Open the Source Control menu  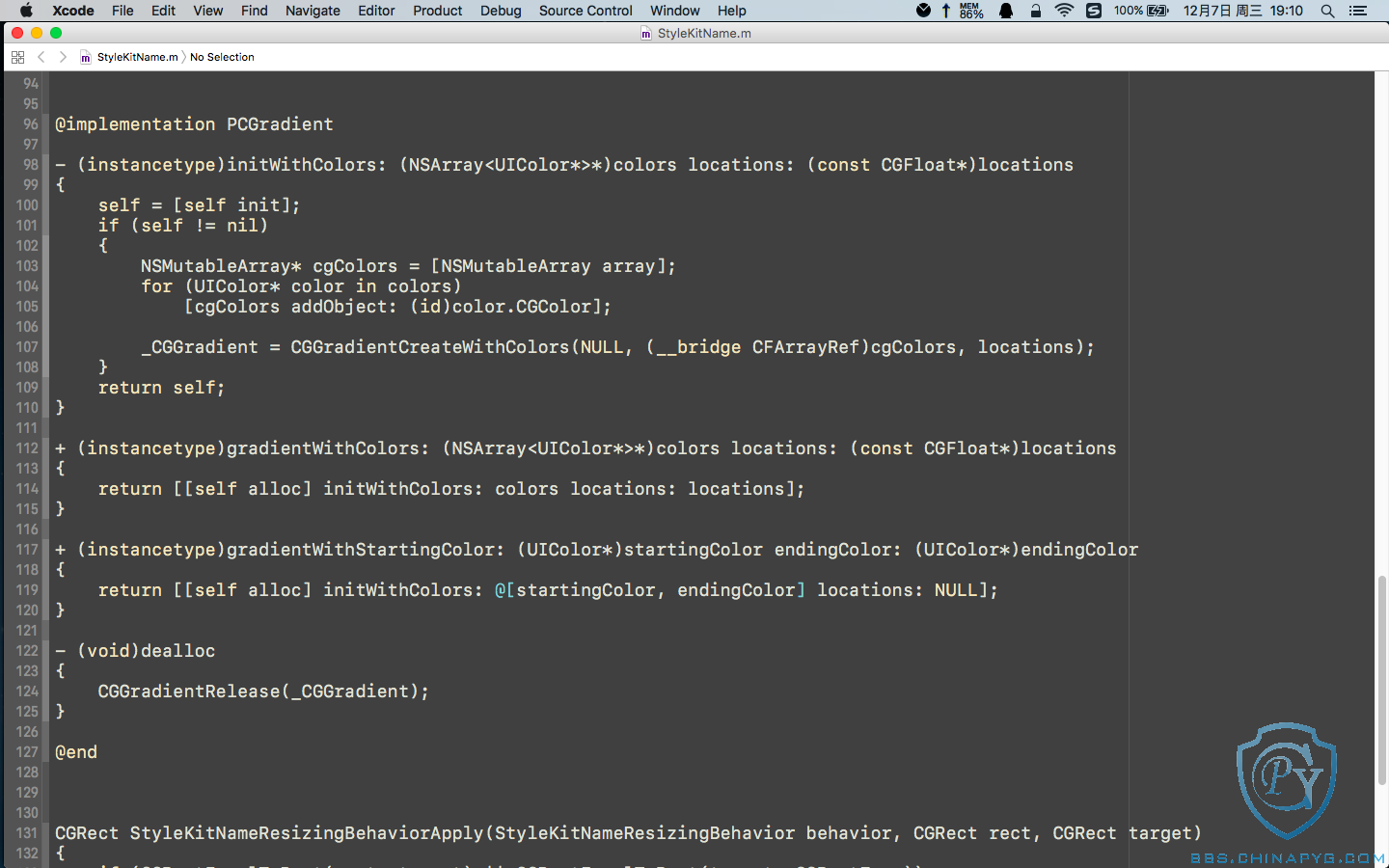click(586, 11)
